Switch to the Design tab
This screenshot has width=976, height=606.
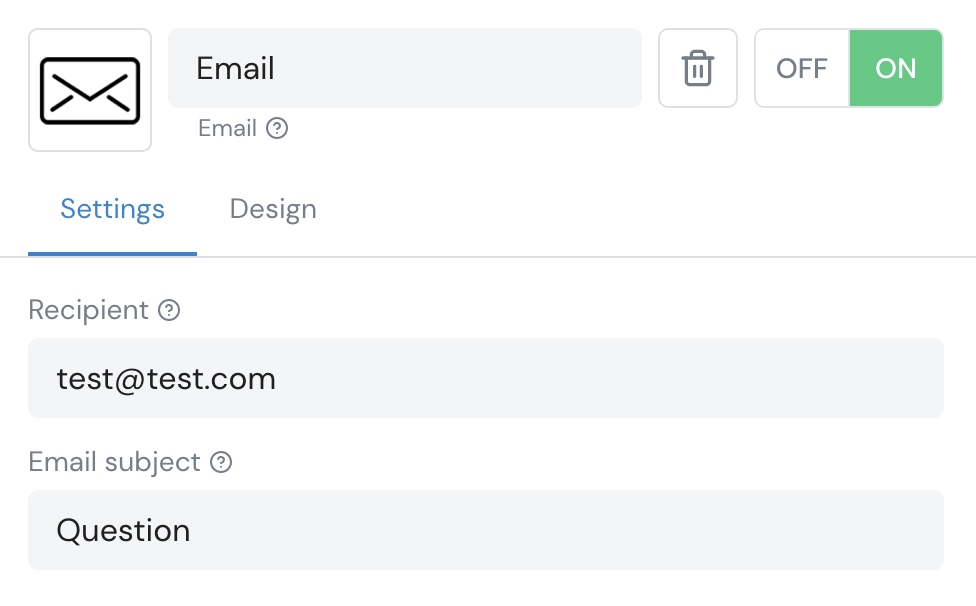coord(273,209)
